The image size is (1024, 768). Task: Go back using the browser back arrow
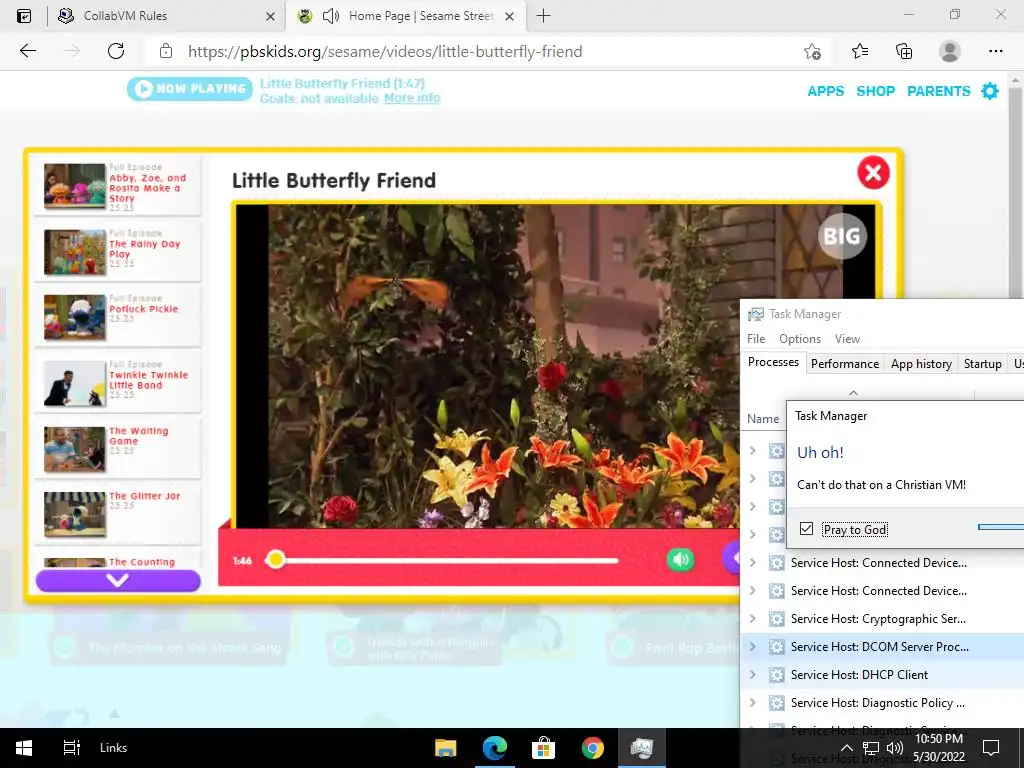pos(27,51)
